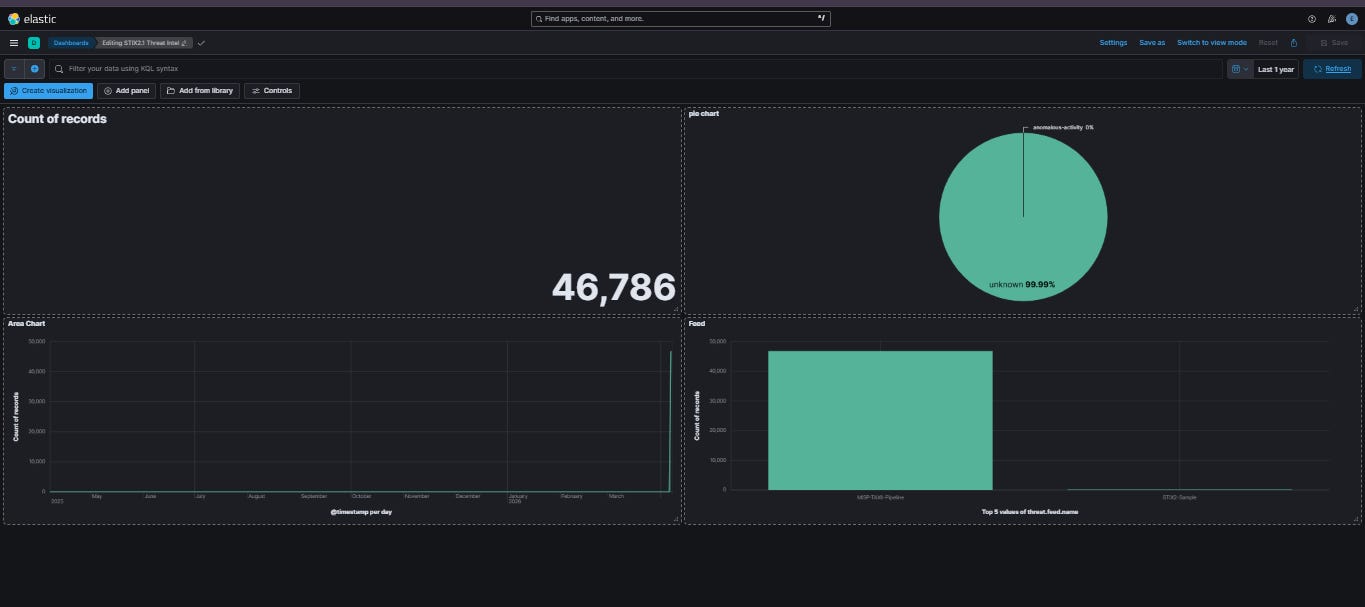
Task: Click Add from library button
Action: point(200,91)
